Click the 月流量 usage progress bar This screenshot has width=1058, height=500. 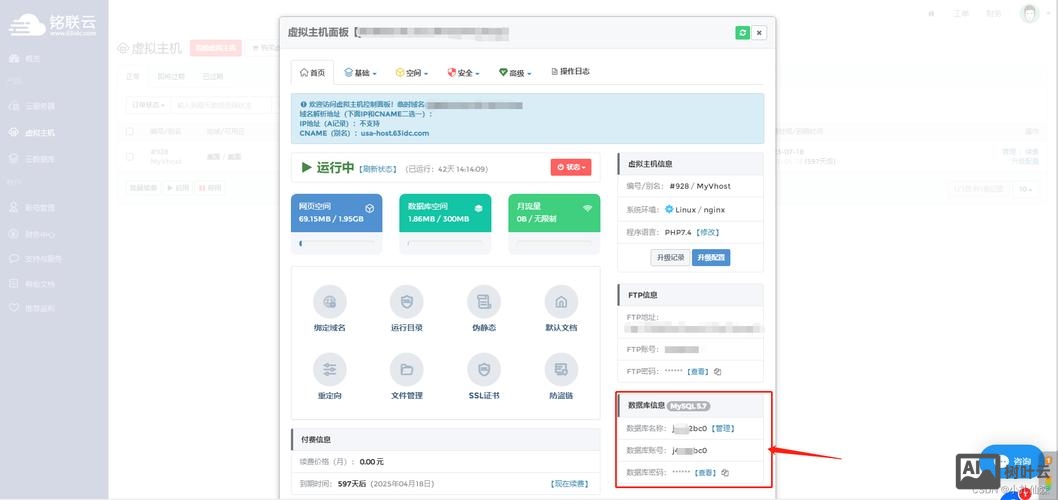tap(553, 243)
